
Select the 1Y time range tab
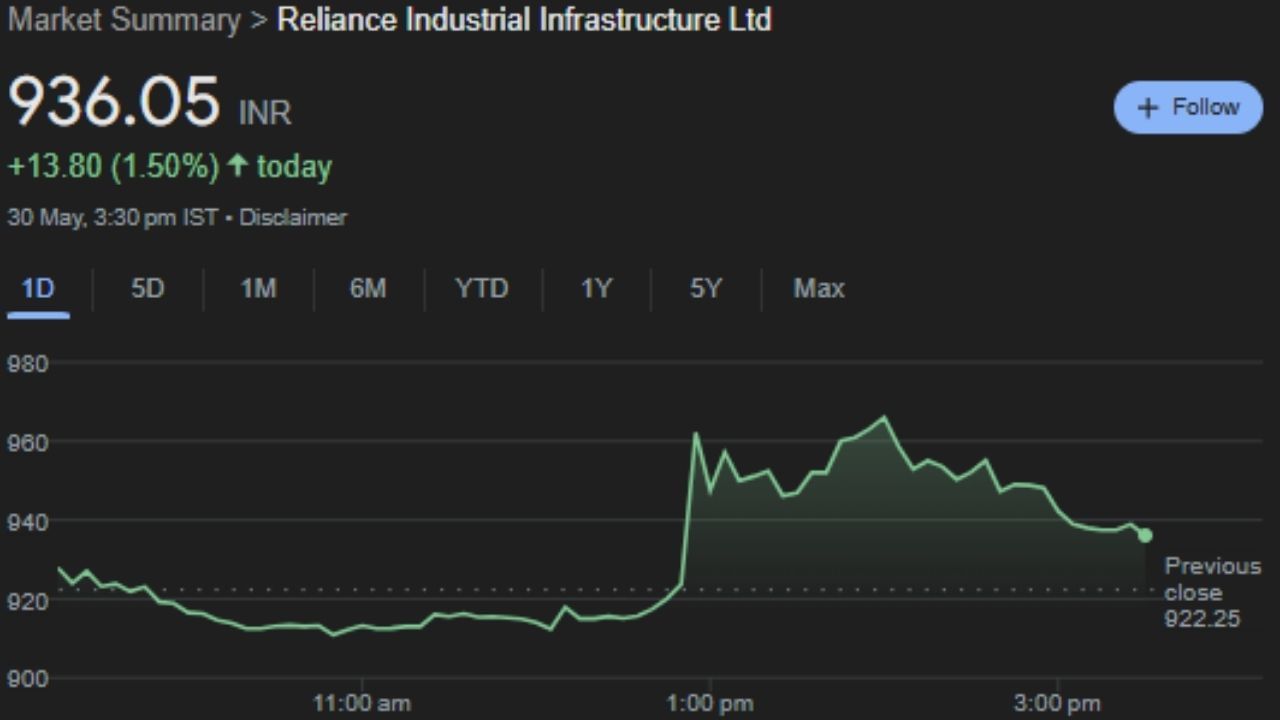click(596, 289)
